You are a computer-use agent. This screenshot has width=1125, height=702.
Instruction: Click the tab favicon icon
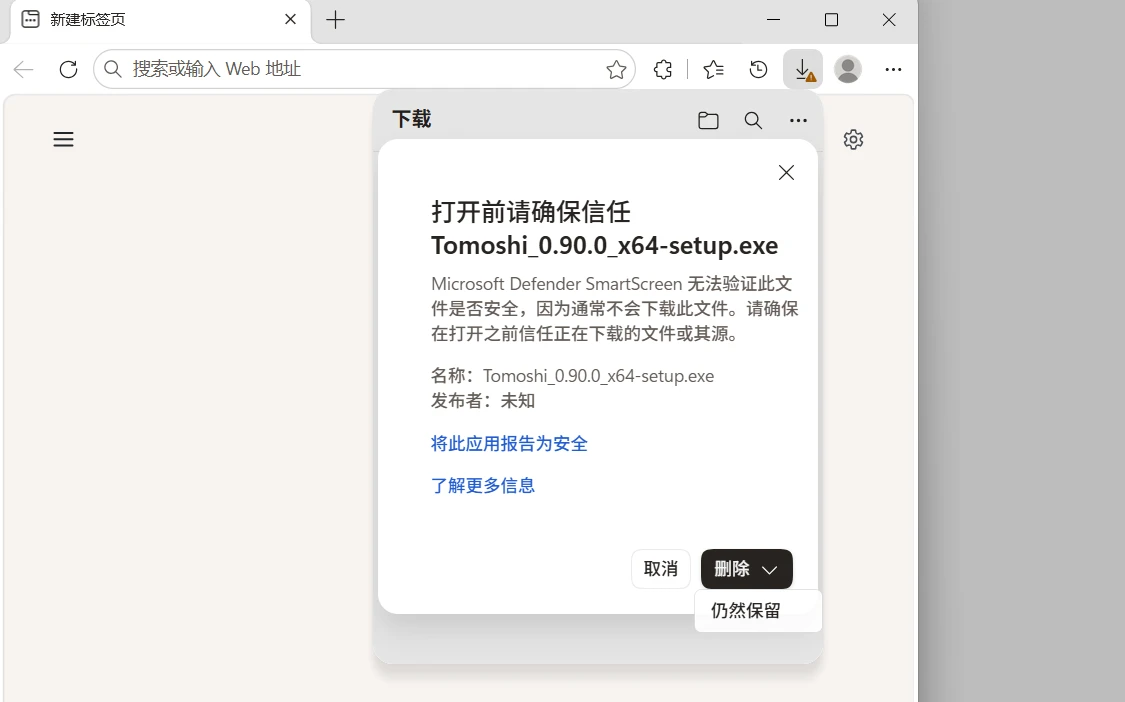[x=30, y=19]
